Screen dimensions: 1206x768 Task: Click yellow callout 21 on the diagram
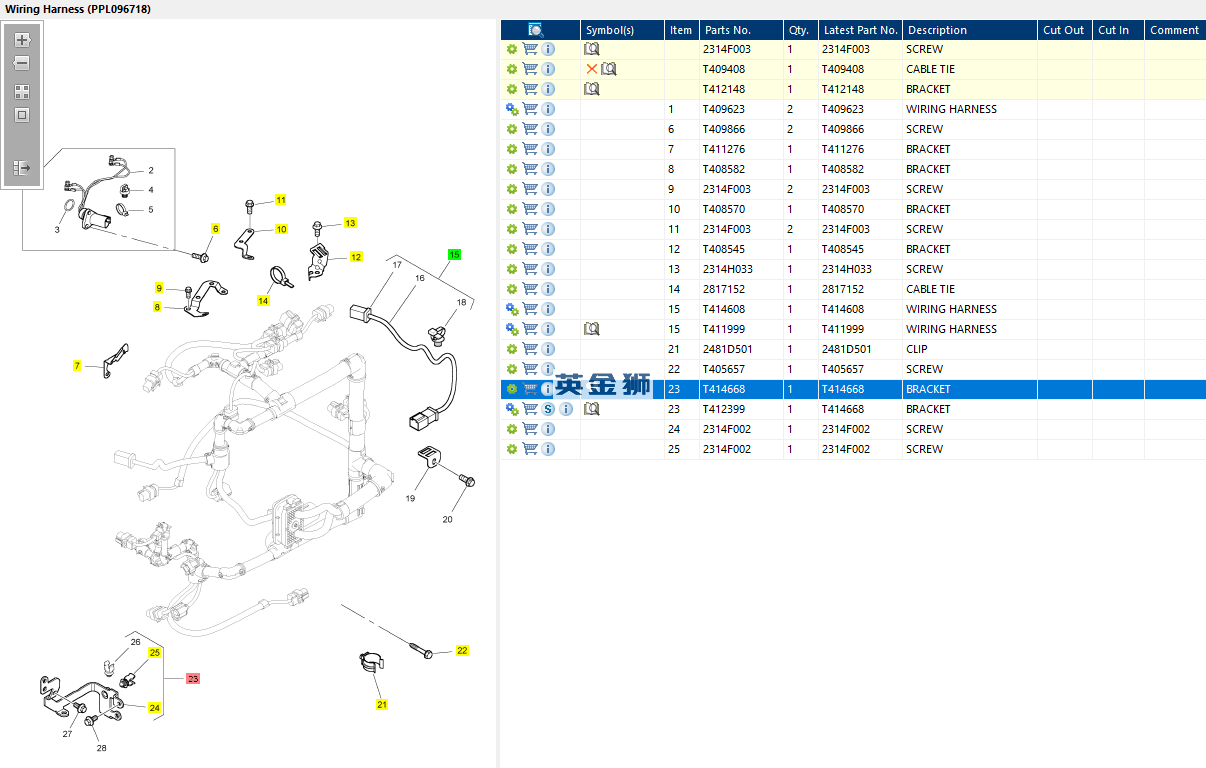pos(381,705)
